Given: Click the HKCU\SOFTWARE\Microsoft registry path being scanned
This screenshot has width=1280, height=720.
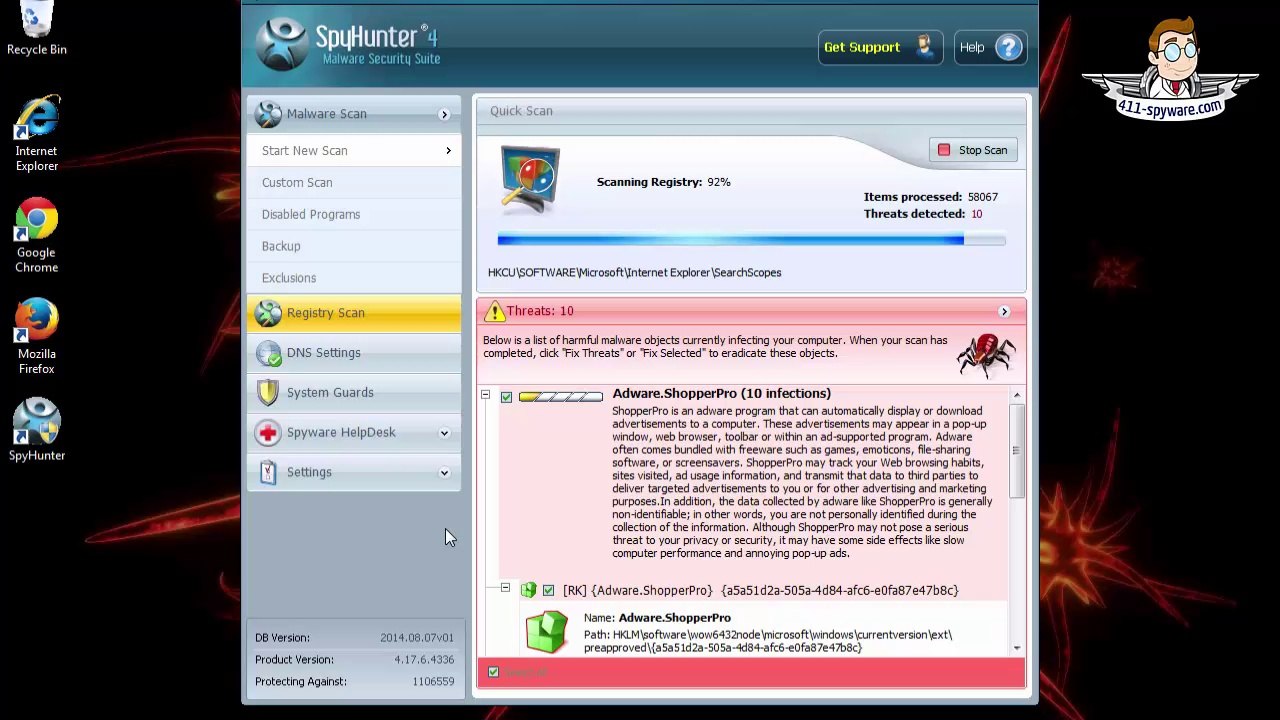Looking at the screenshot, I should pos(634,273).
